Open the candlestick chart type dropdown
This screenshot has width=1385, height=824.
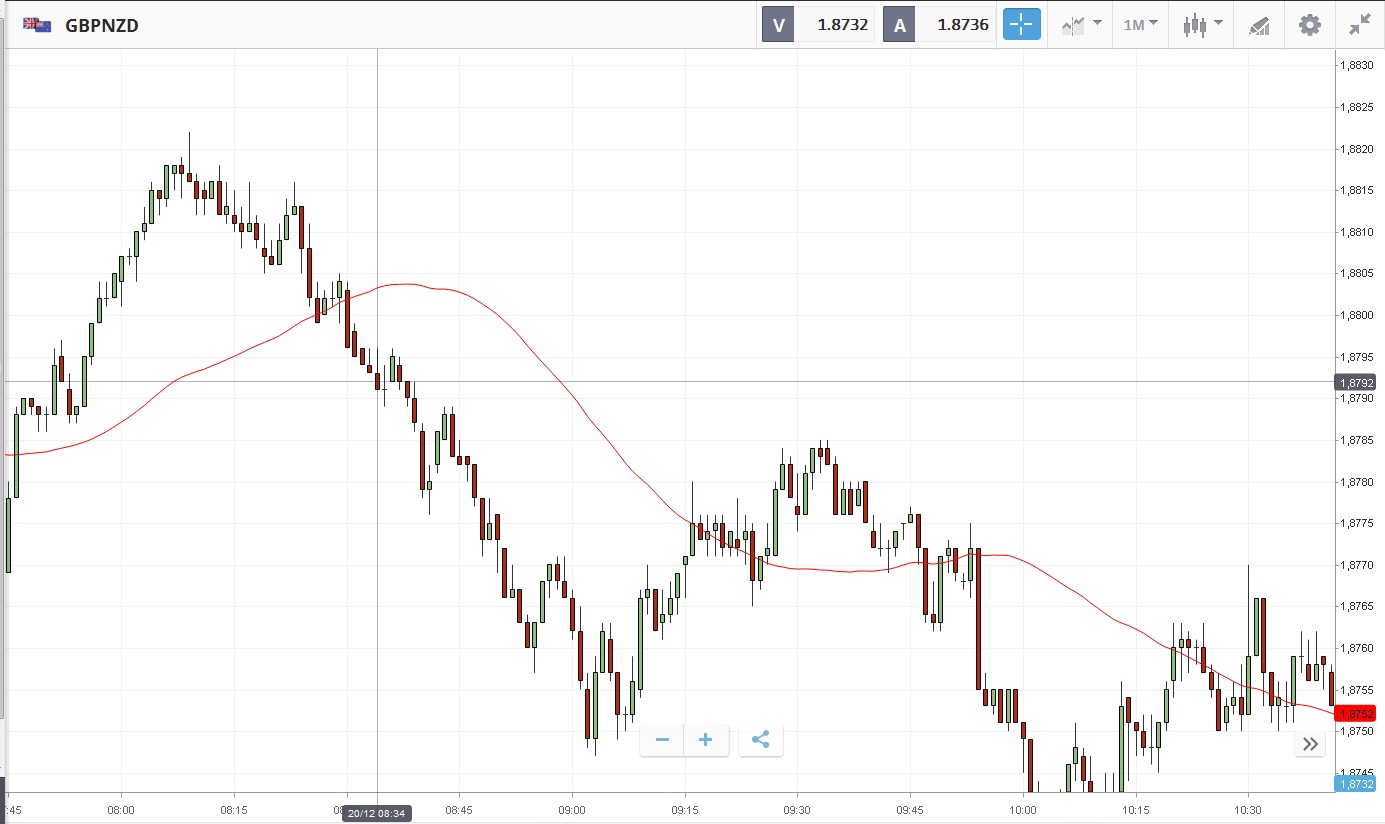pos(1201,25)
